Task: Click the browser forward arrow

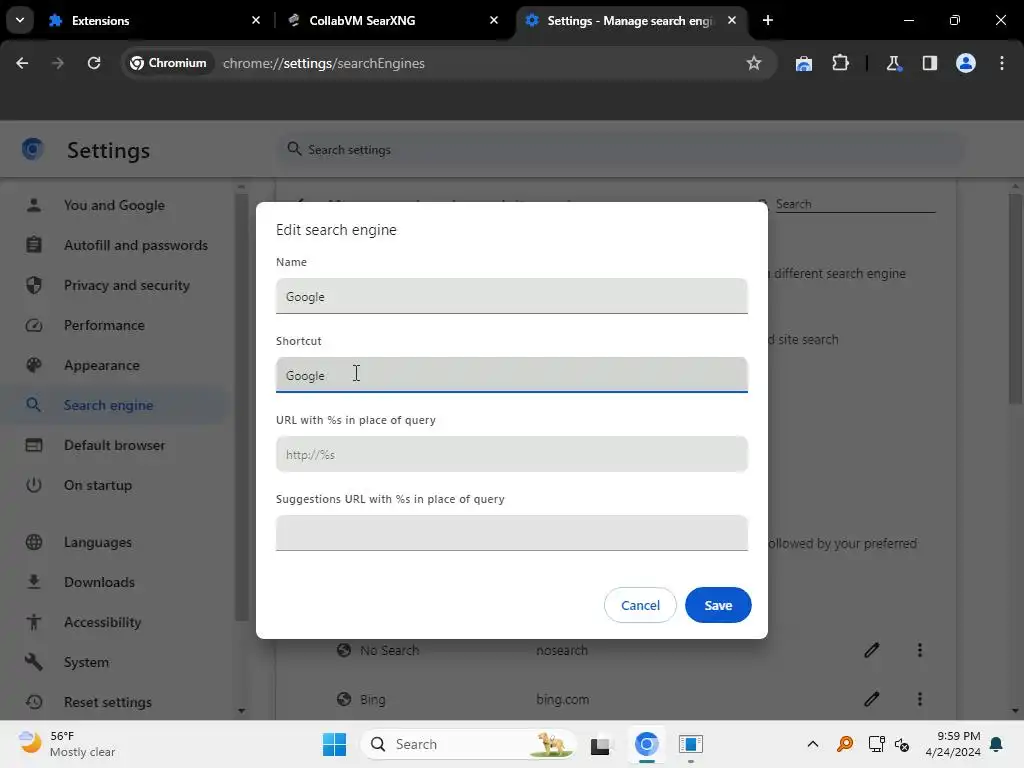Action: [x=57, y=63]
